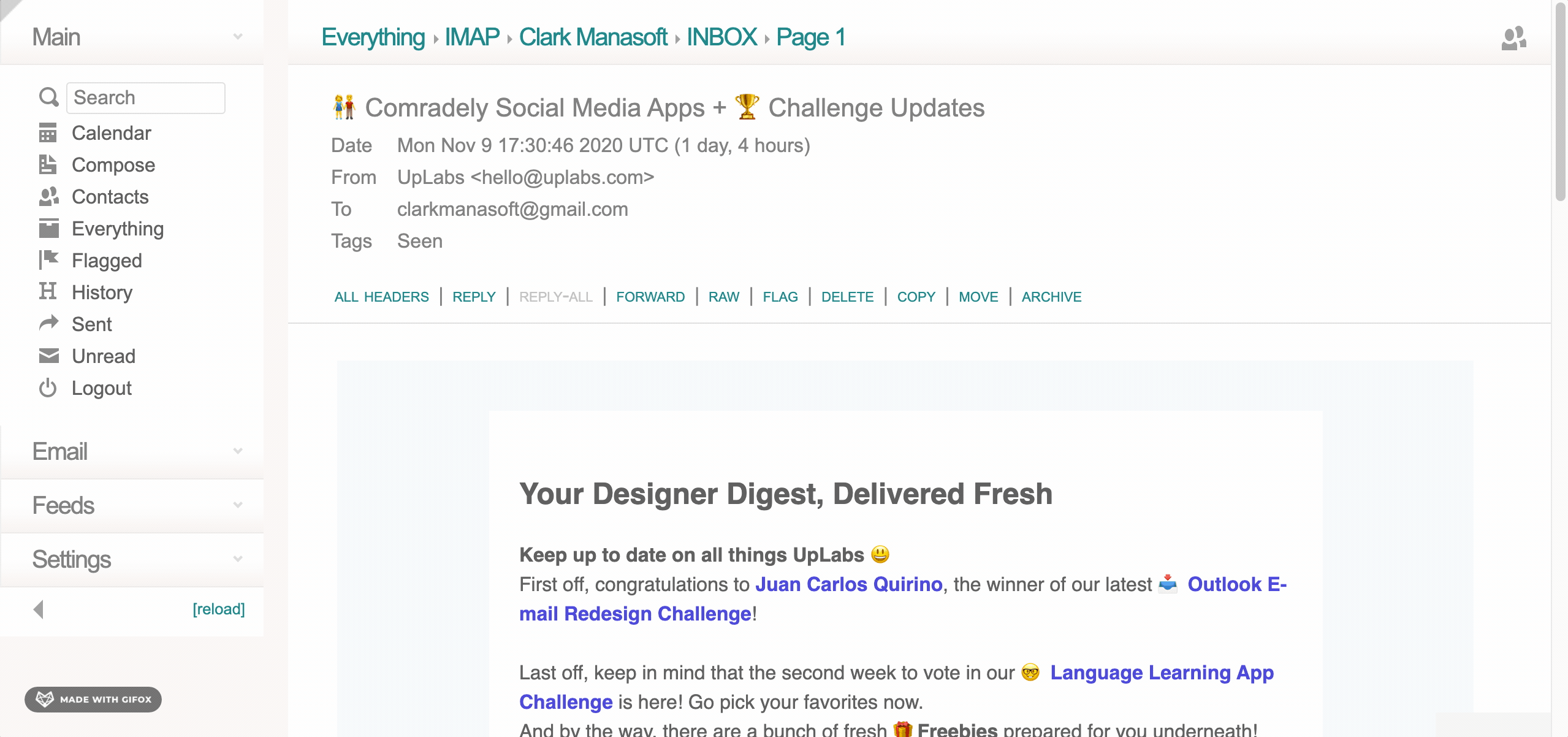Collapse sidebar with left arrow toggle

39,609
